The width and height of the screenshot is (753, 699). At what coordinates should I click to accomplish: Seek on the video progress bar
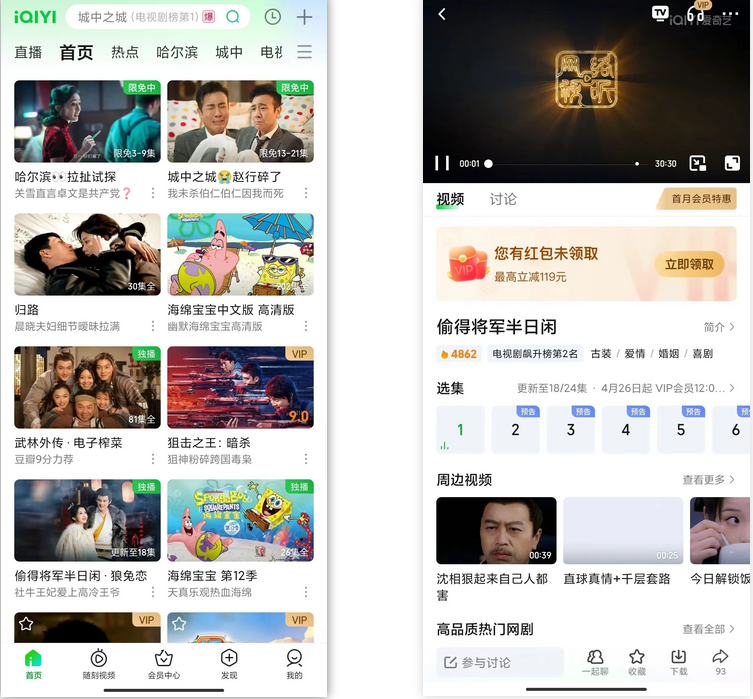tap(565, 164)
